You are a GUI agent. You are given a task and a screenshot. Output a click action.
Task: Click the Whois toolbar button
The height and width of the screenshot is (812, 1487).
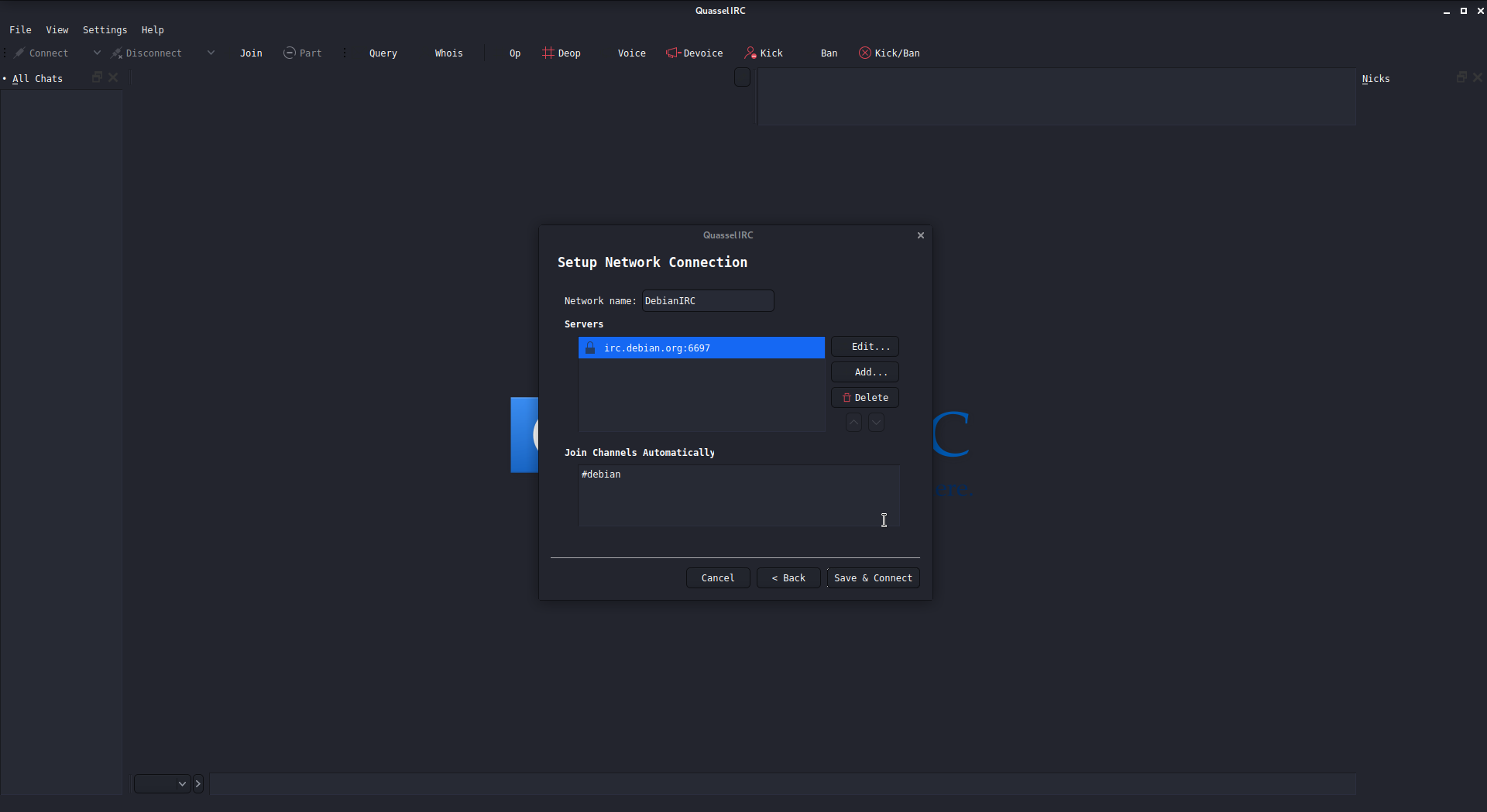pyautogui.click(x=448, y=53)
